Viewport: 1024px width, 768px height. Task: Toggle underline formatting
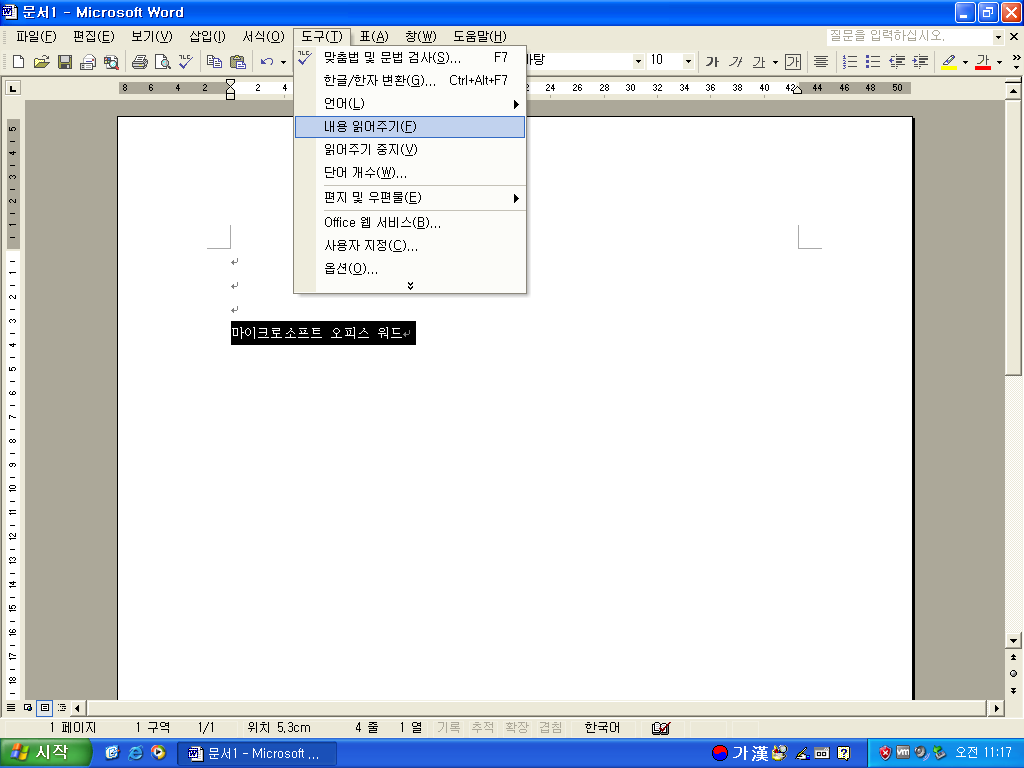pyautogui.click(x=758, y=62)
